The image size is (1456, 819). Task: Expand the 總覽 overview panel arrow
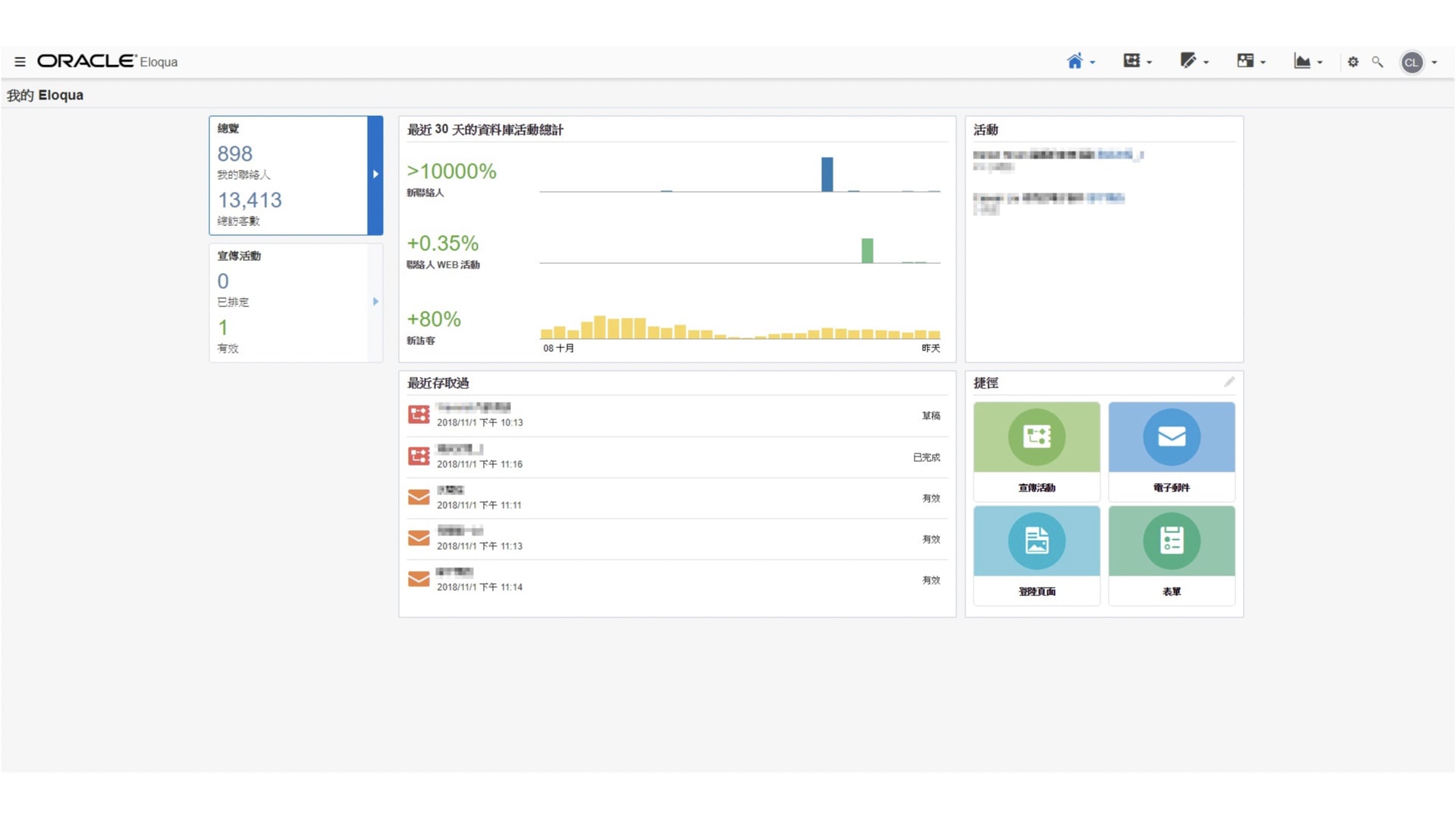pos(375,174)
